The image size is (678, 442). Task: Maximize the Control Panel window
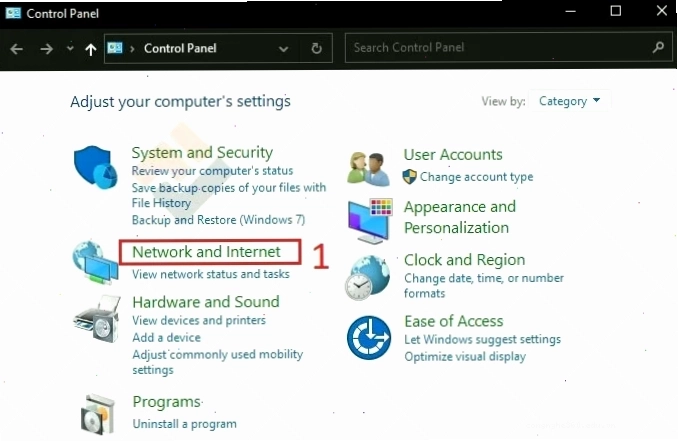pos(616,11)
